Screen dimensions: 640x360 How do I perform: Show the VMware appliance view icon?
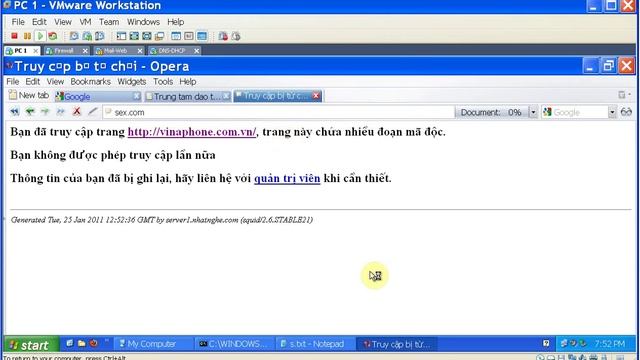(189, 36)
